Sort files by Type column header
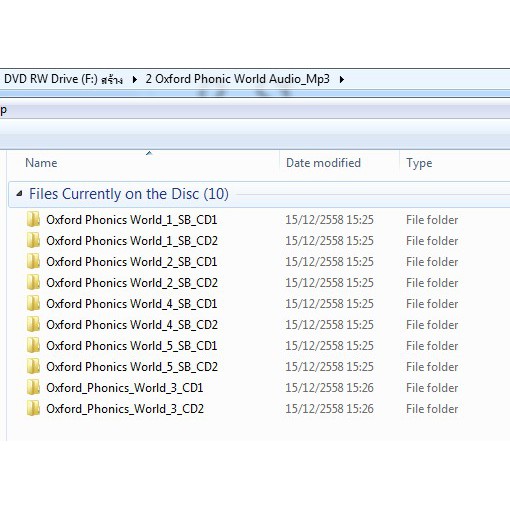Screen dimensions: 510x510 coord(419,163)
